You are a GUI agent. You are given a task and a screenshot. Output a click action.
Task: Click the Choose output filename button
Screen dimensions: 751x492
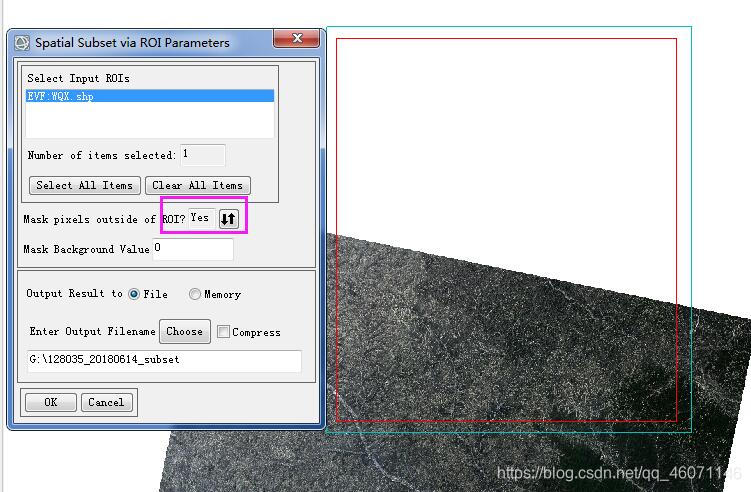click(184, 332)
